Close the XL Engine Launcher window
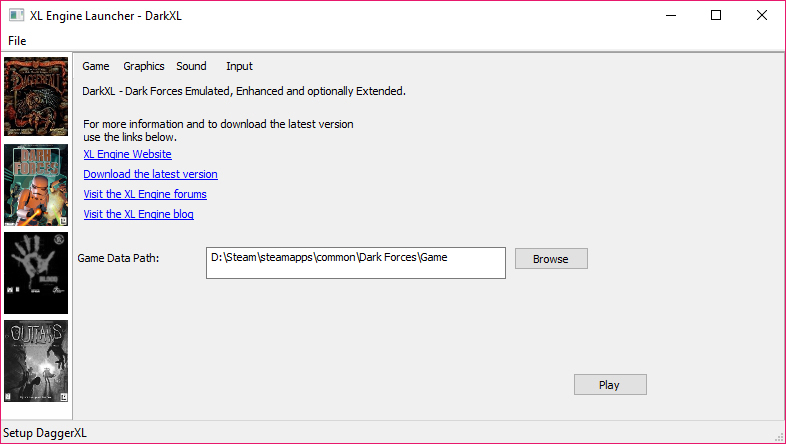The width and height of the screenshot is (786, 444). click(x=762, y=16)
